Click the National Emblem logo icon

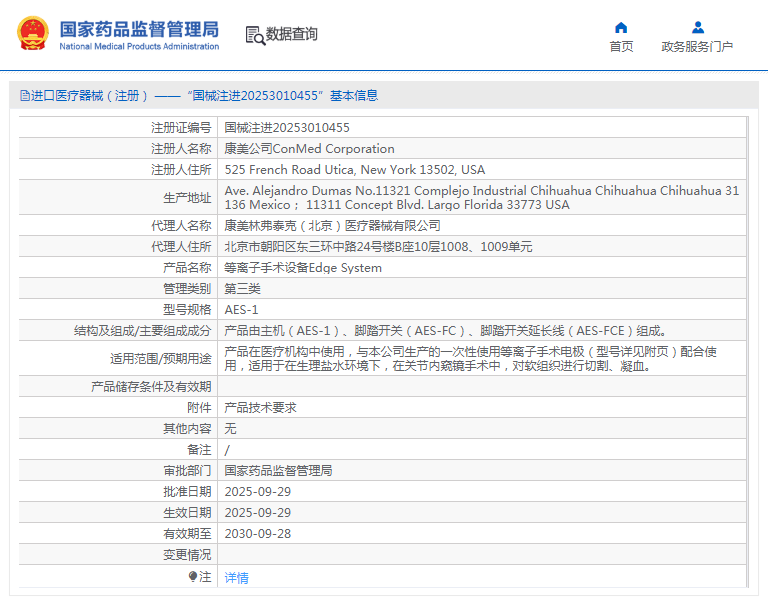click(33, 34)
